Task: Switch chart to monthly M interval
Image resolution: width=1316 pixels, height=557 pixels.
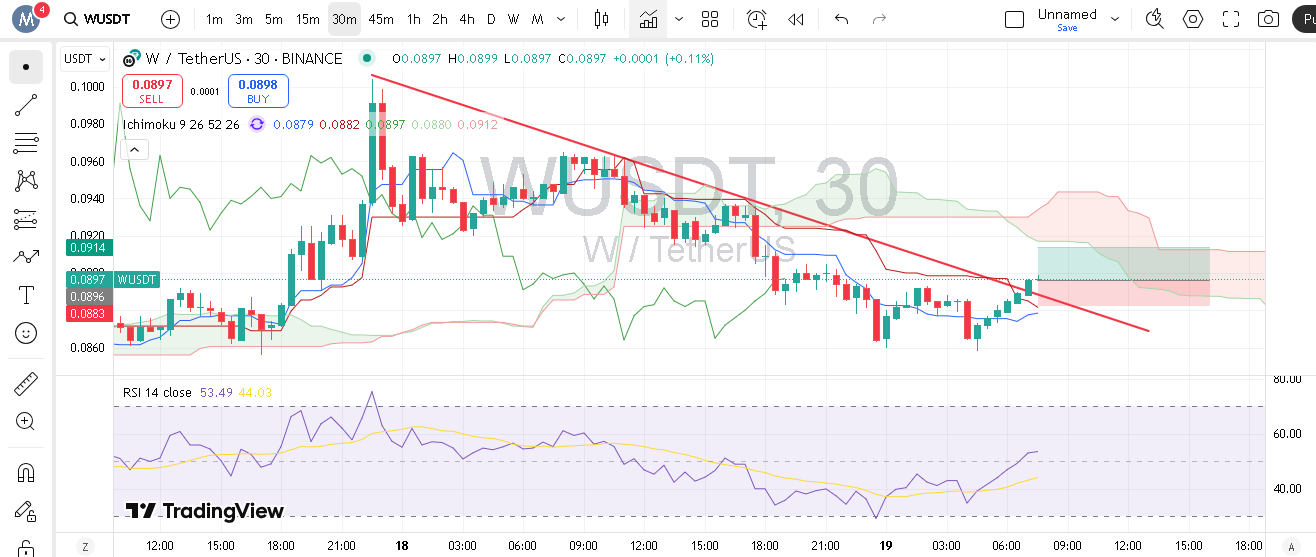Action: click(x=538, y=19)
